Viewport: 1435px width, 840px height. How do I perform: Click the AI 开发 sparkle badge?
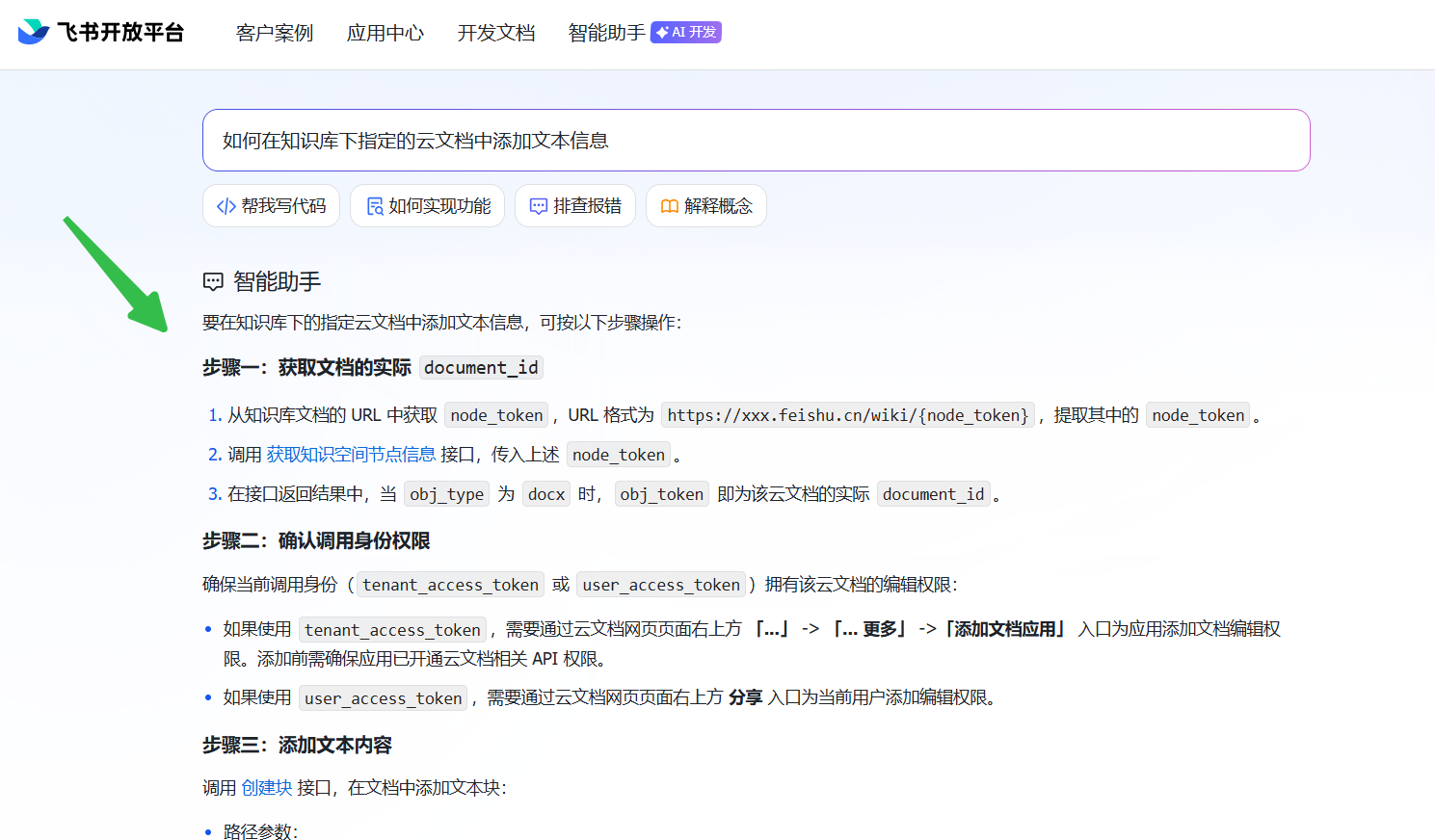pos(686,33)
